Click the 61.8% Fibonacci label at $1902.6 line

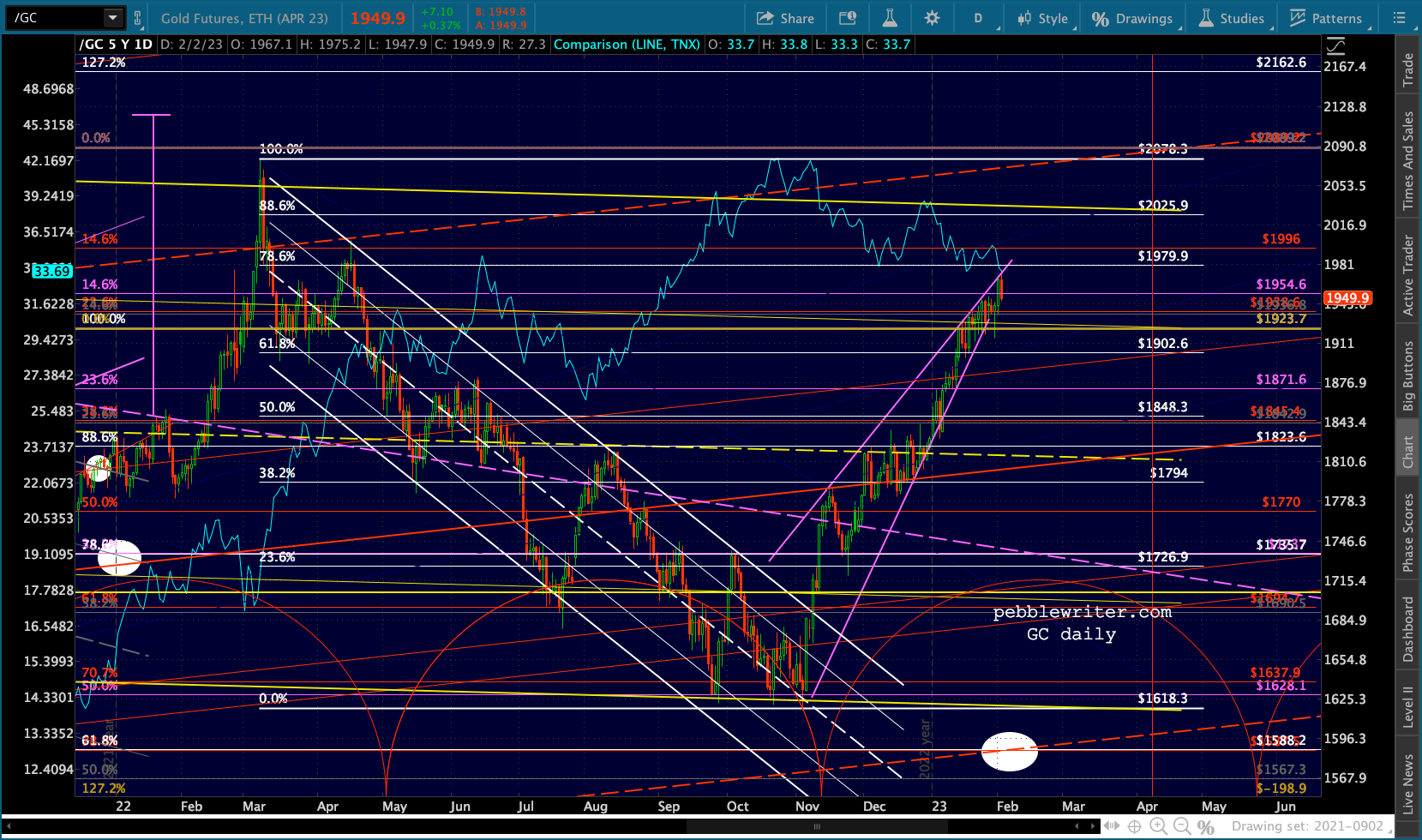pyautogui.click(x=277, y=343)
